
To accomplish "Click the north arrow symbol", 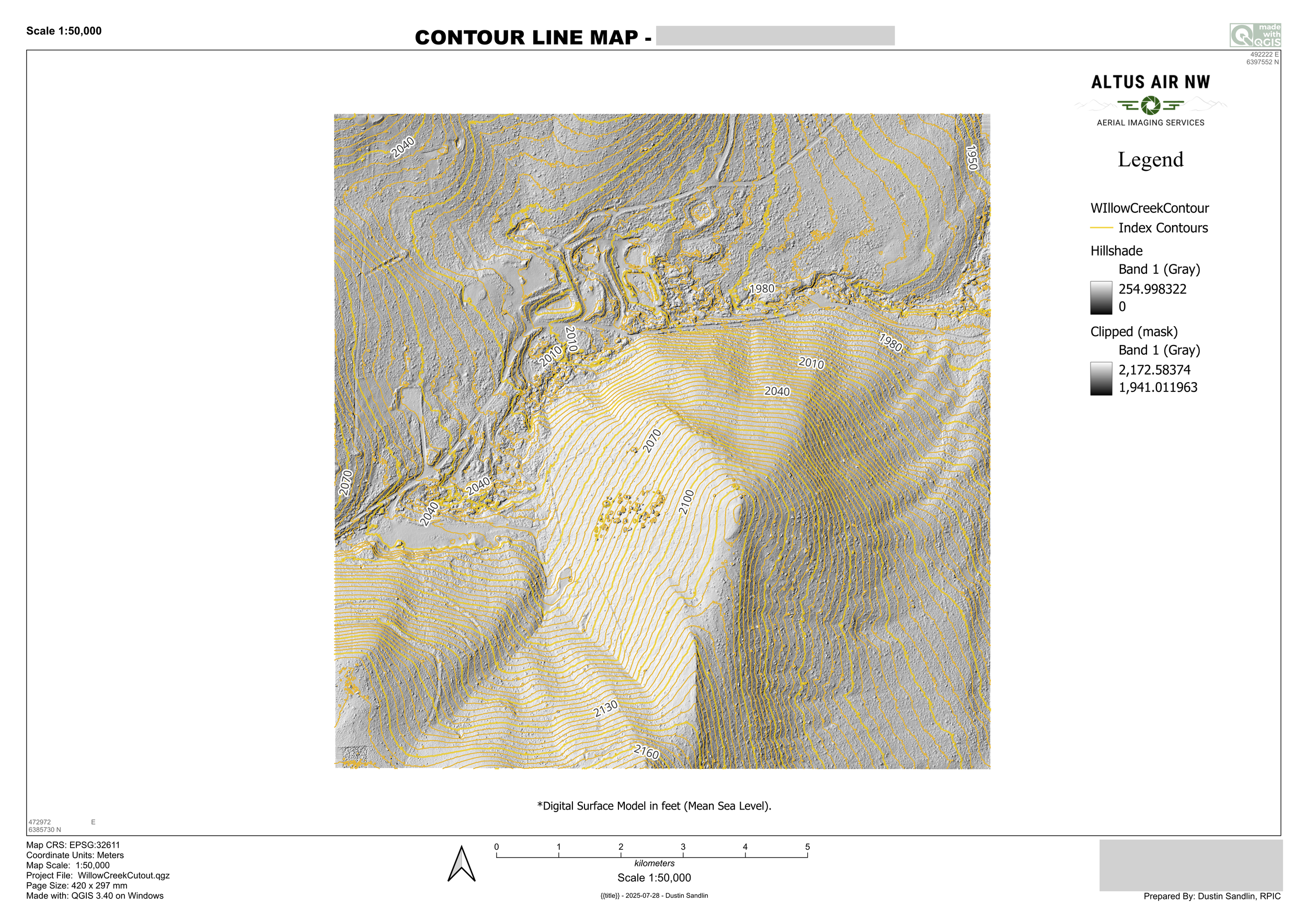I will coord(461,865).
